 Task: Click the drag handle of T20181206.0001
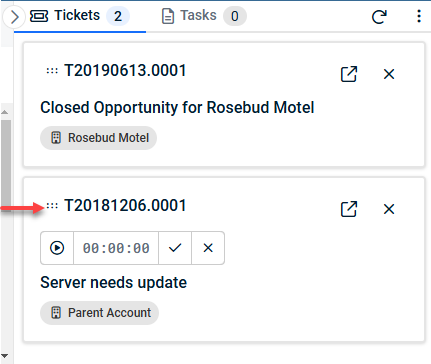coord(52,206)
